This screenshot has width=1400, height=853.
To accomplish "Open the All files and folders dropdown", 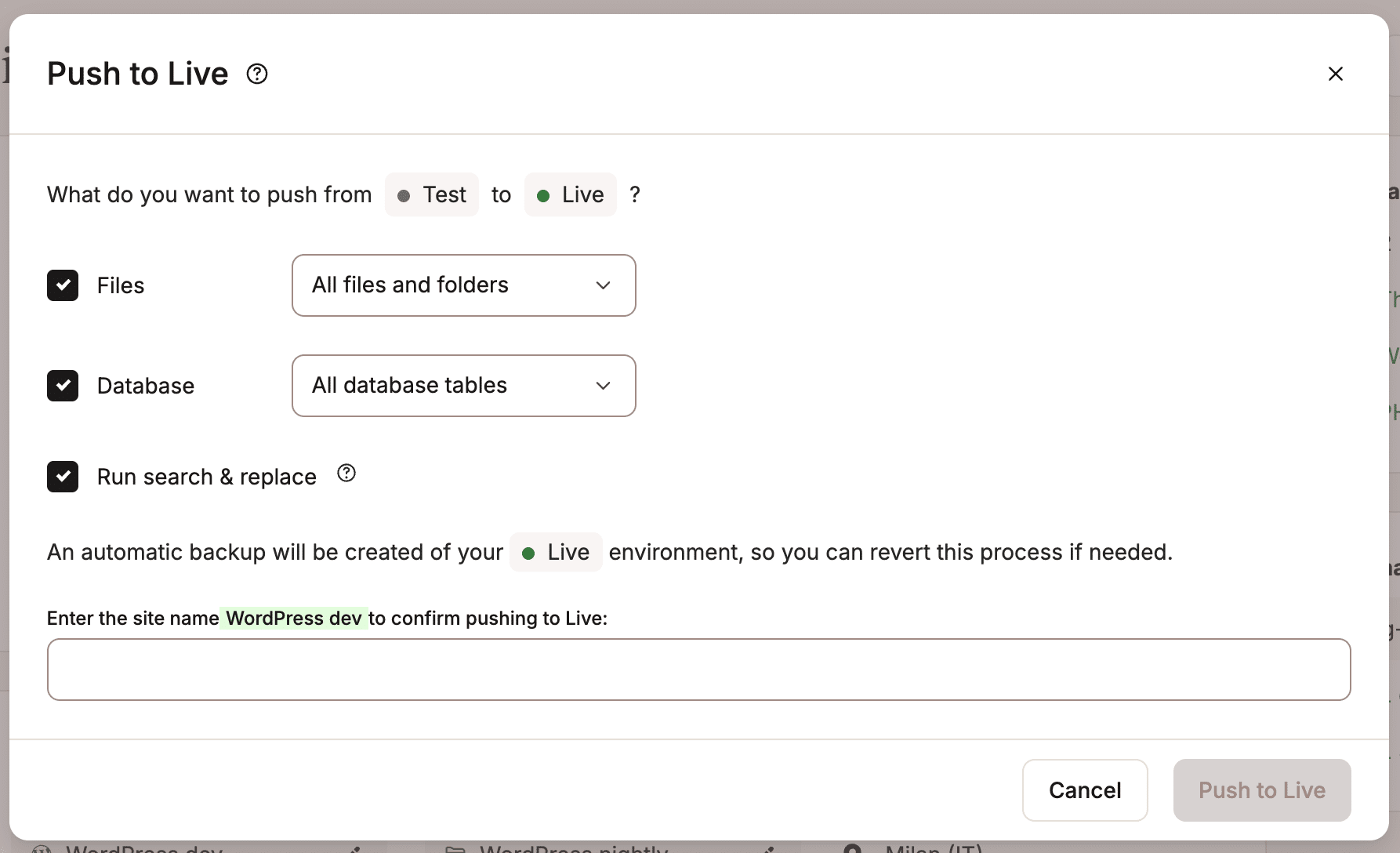I will 463,285.
